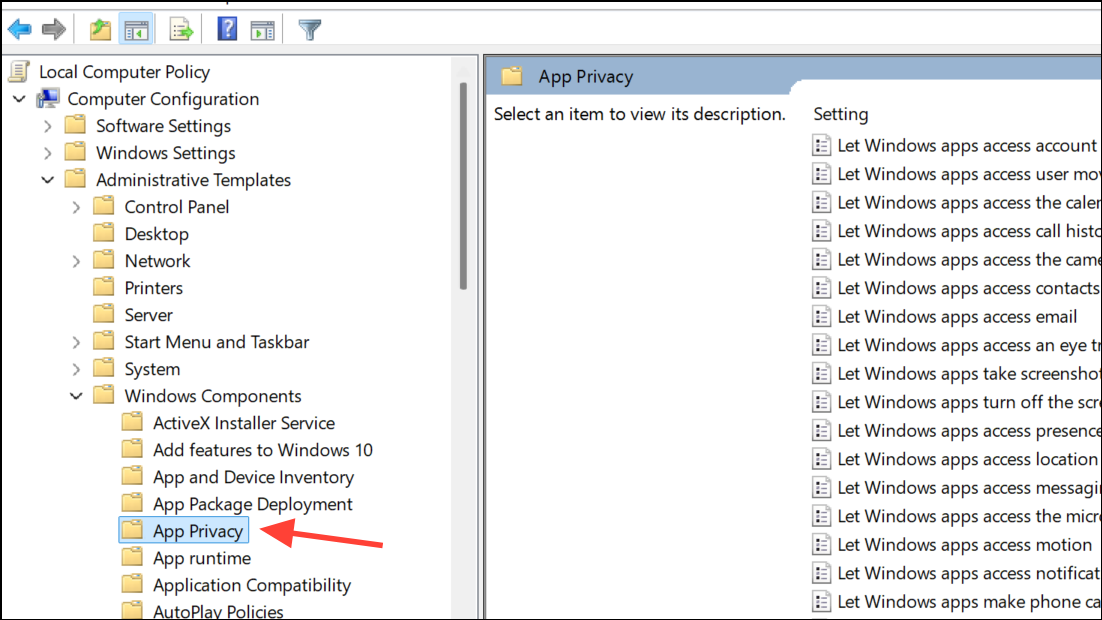Open Help with the question mark icon
Screen dimensions: 1102x620
(x=227, y=29)
